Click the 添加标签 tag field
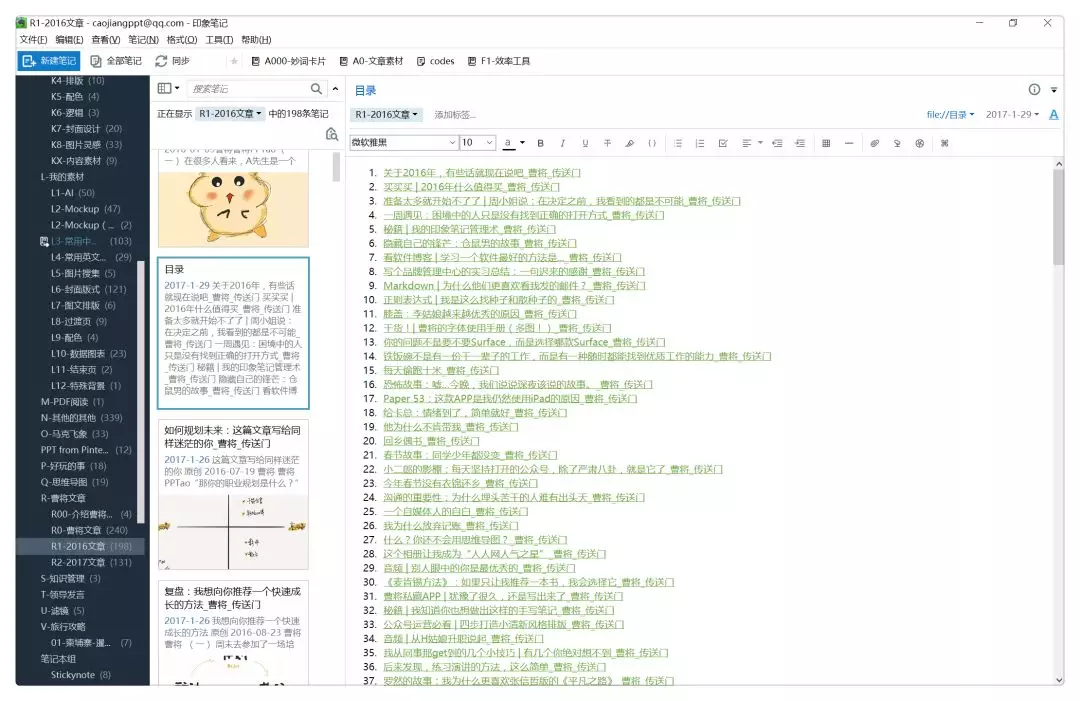This screenshot has height=701, width=1080. [455, 115]
